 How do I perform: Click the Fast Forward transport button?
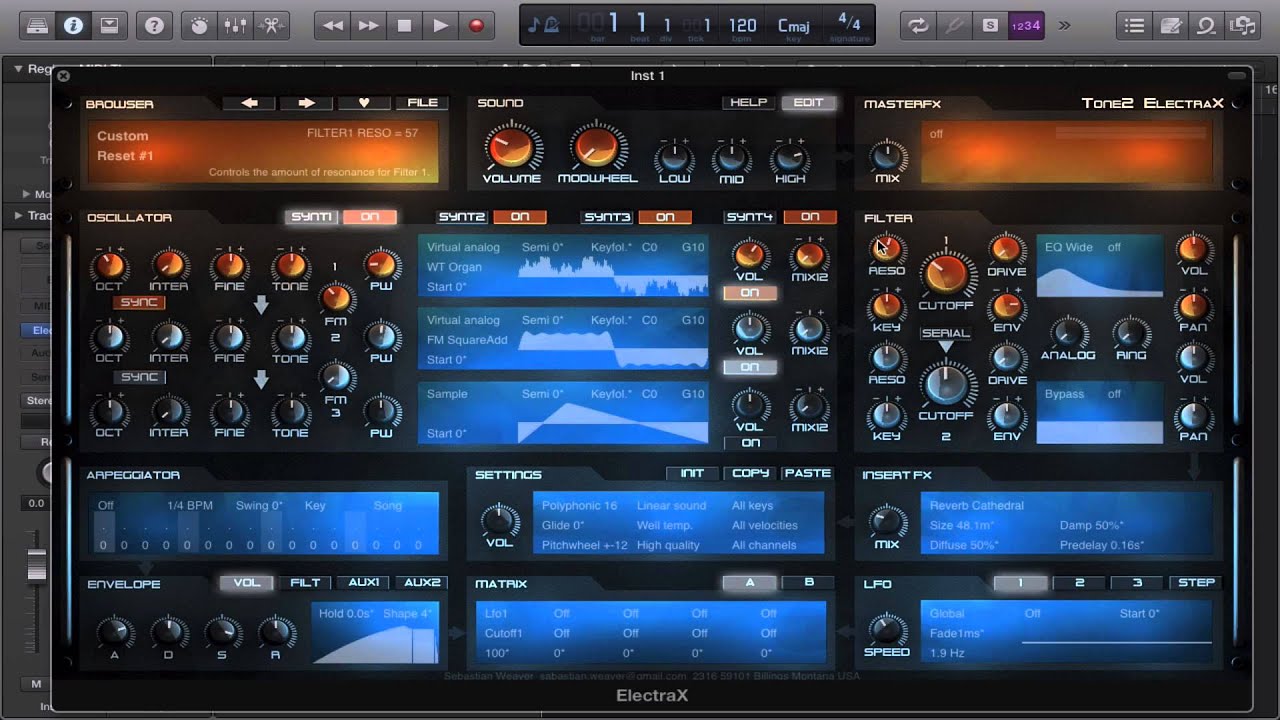click(x=368, y=25)
